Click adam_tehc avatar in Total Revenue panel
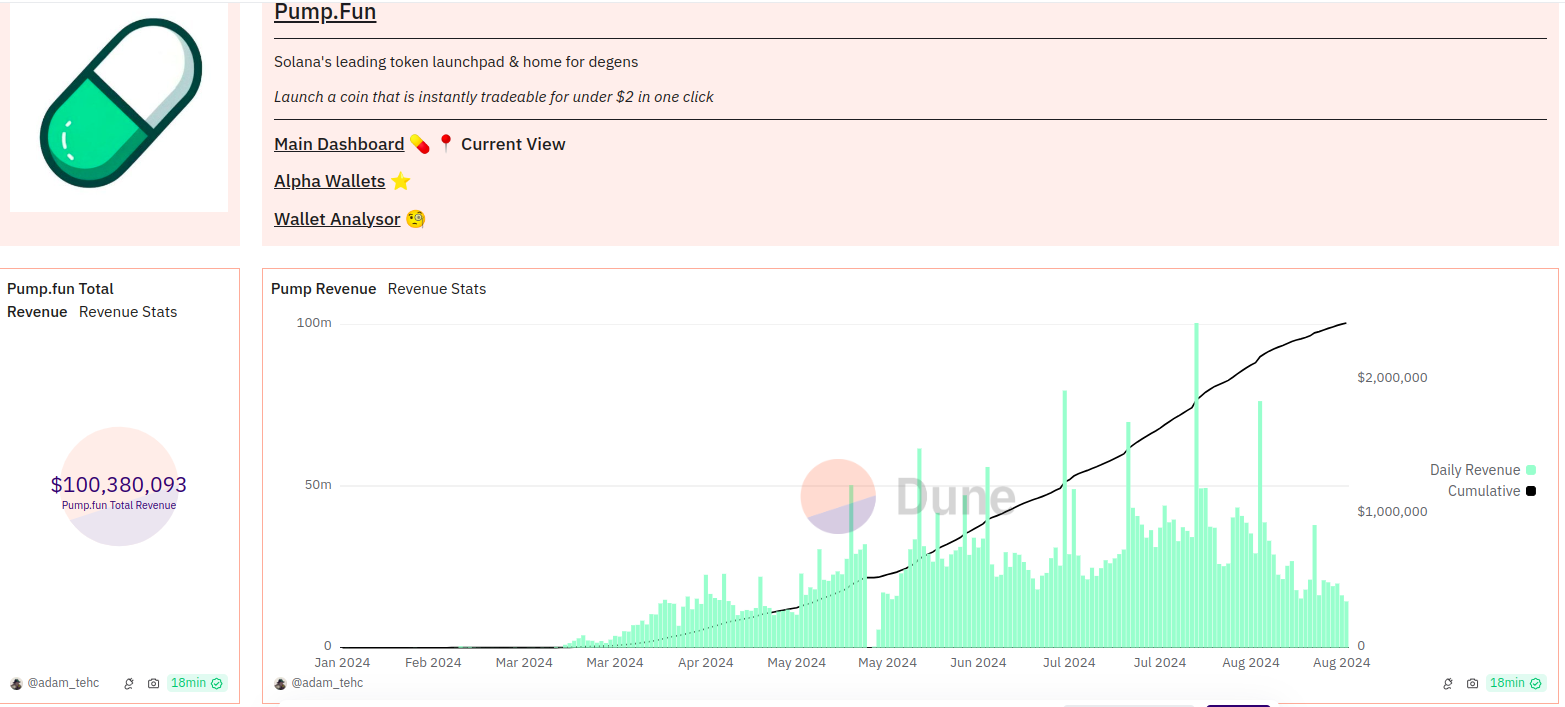This screenshot has width=1565, height=707. [15, 683]
